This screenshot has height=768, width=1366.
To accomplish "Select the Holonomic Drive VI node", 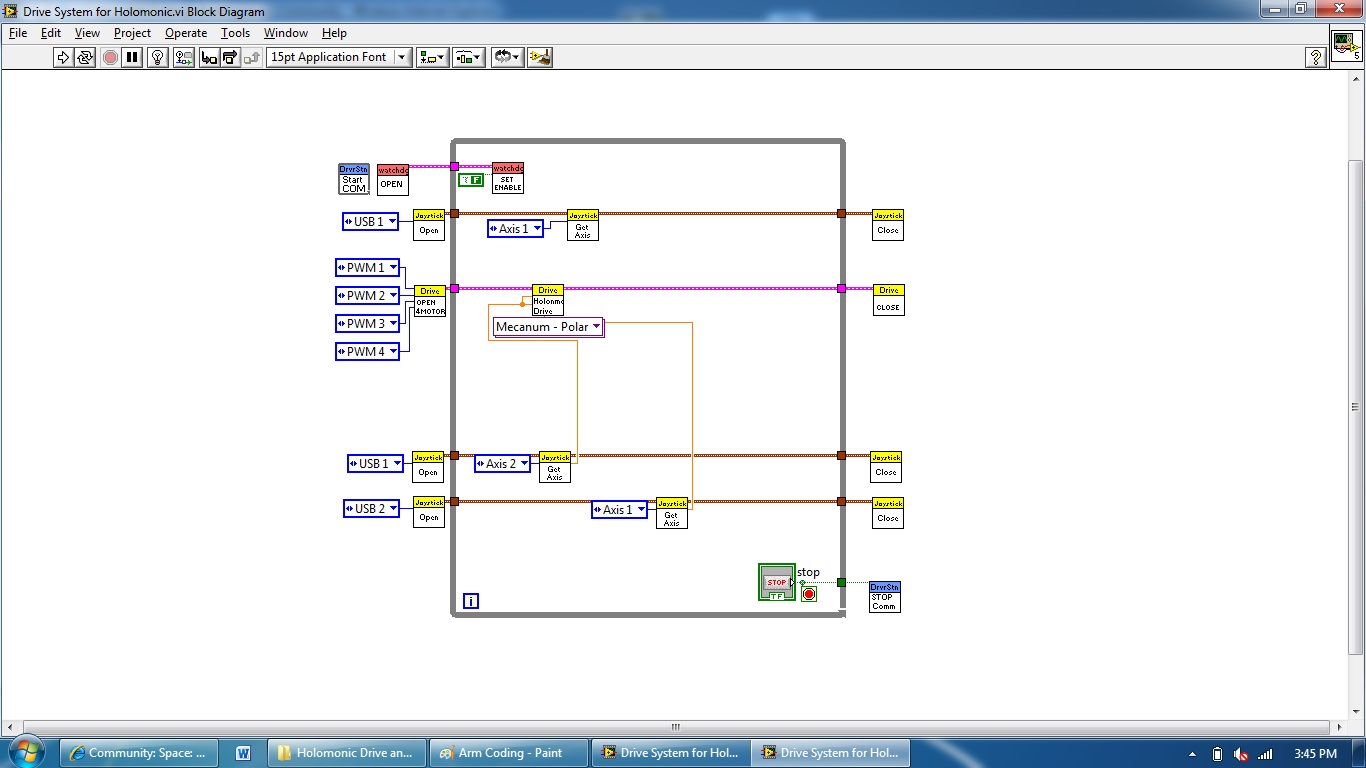I will tap(547, 298).
